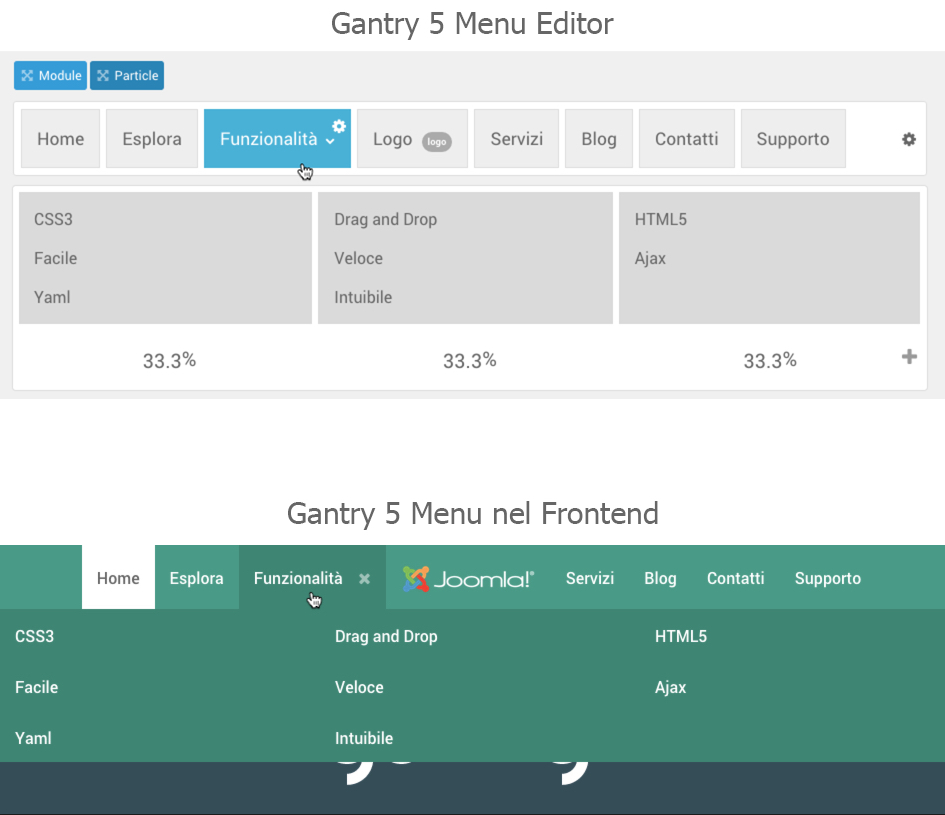
Task: Open Facile in the frontend dropdown
Action: pos(36,687)
